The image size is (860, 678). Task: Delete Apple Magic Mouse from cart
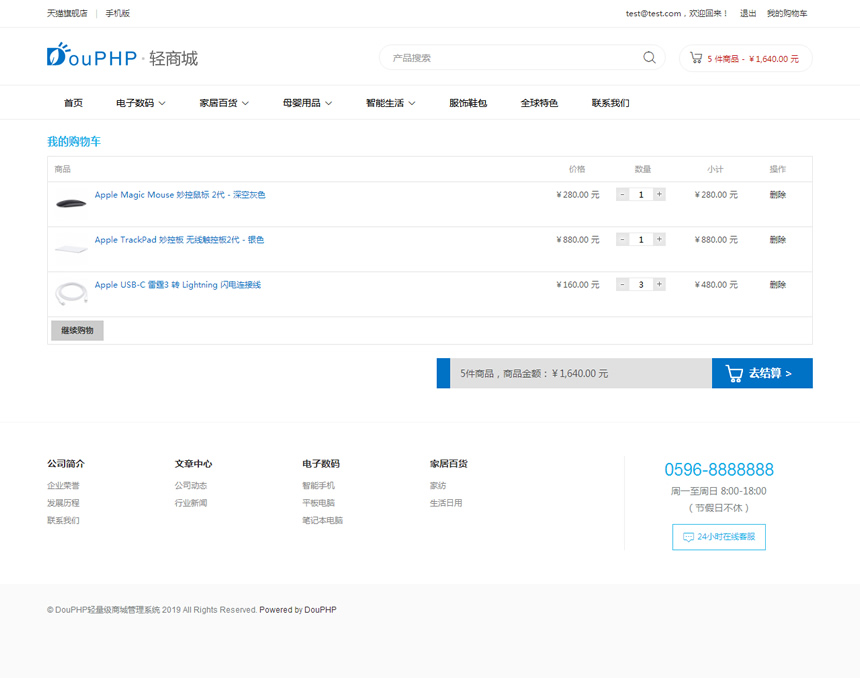[778, 195]
